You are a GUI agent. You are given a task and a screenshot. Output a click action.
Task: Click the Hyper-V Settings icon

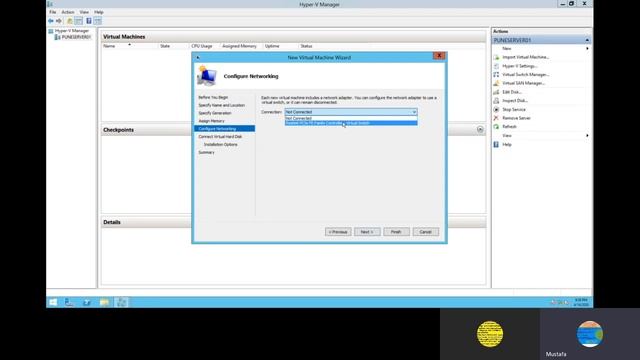coord(496,66)
